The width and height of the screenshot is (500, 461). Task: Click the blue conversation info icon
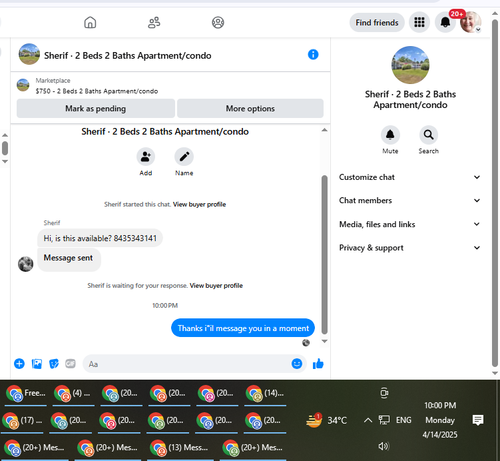coord(313,54)
